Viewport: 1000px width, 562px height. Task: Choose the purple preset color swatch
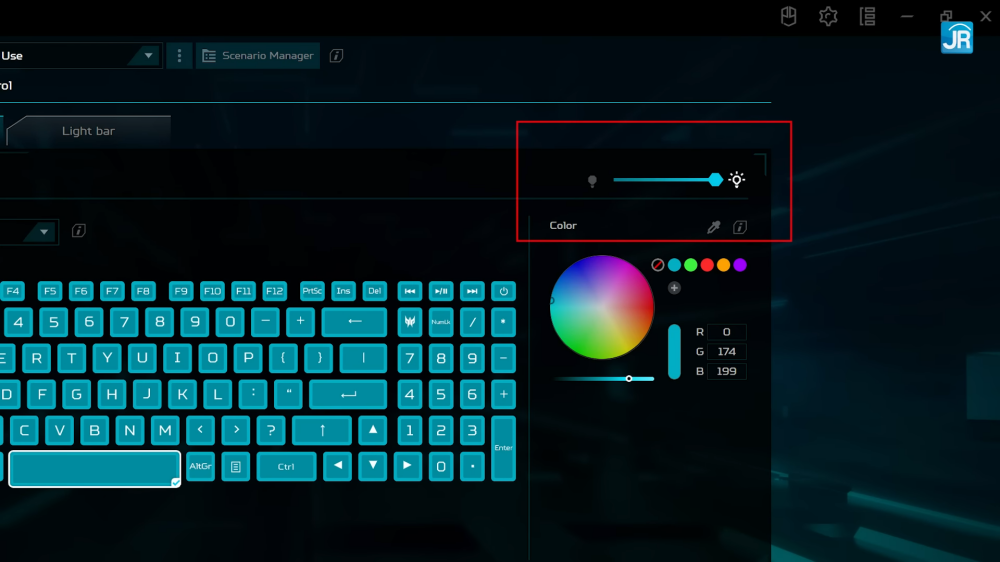(740, 265)
